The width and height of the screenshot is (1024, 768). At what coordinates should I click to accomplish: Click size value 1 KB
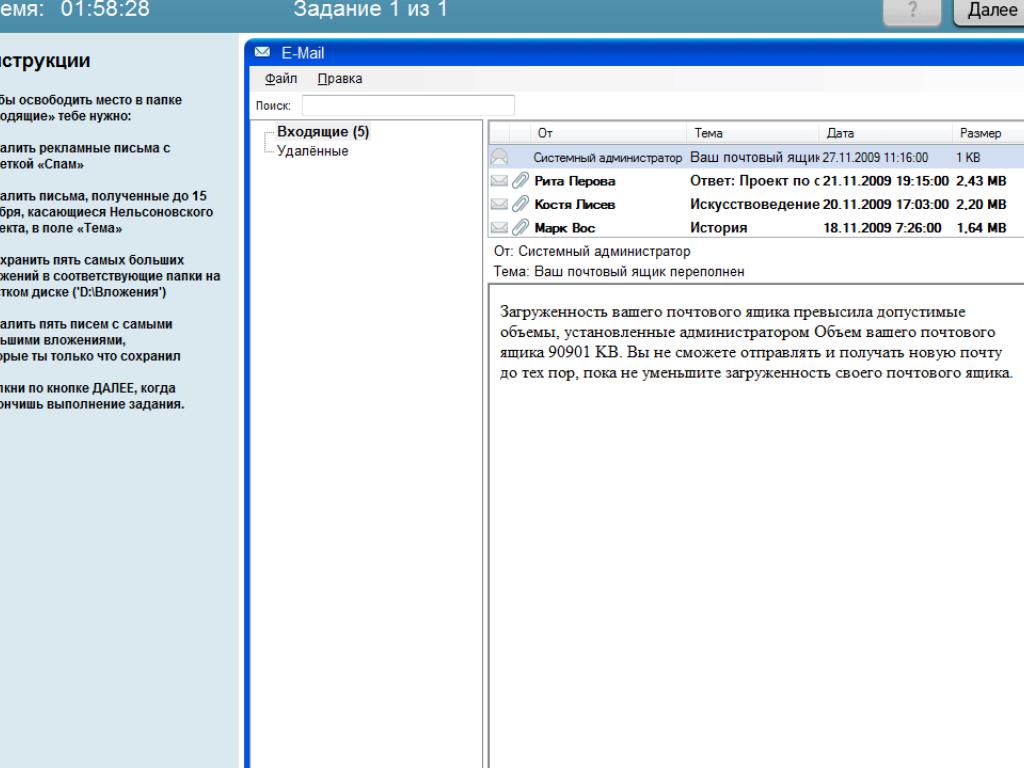(968, 157)
